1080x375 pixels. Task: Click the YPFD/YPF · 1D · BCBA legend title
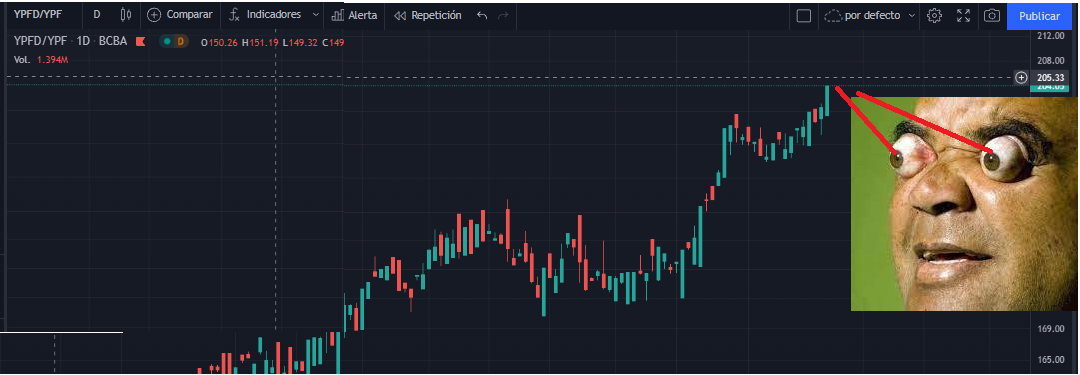click(x=70, y=41)
